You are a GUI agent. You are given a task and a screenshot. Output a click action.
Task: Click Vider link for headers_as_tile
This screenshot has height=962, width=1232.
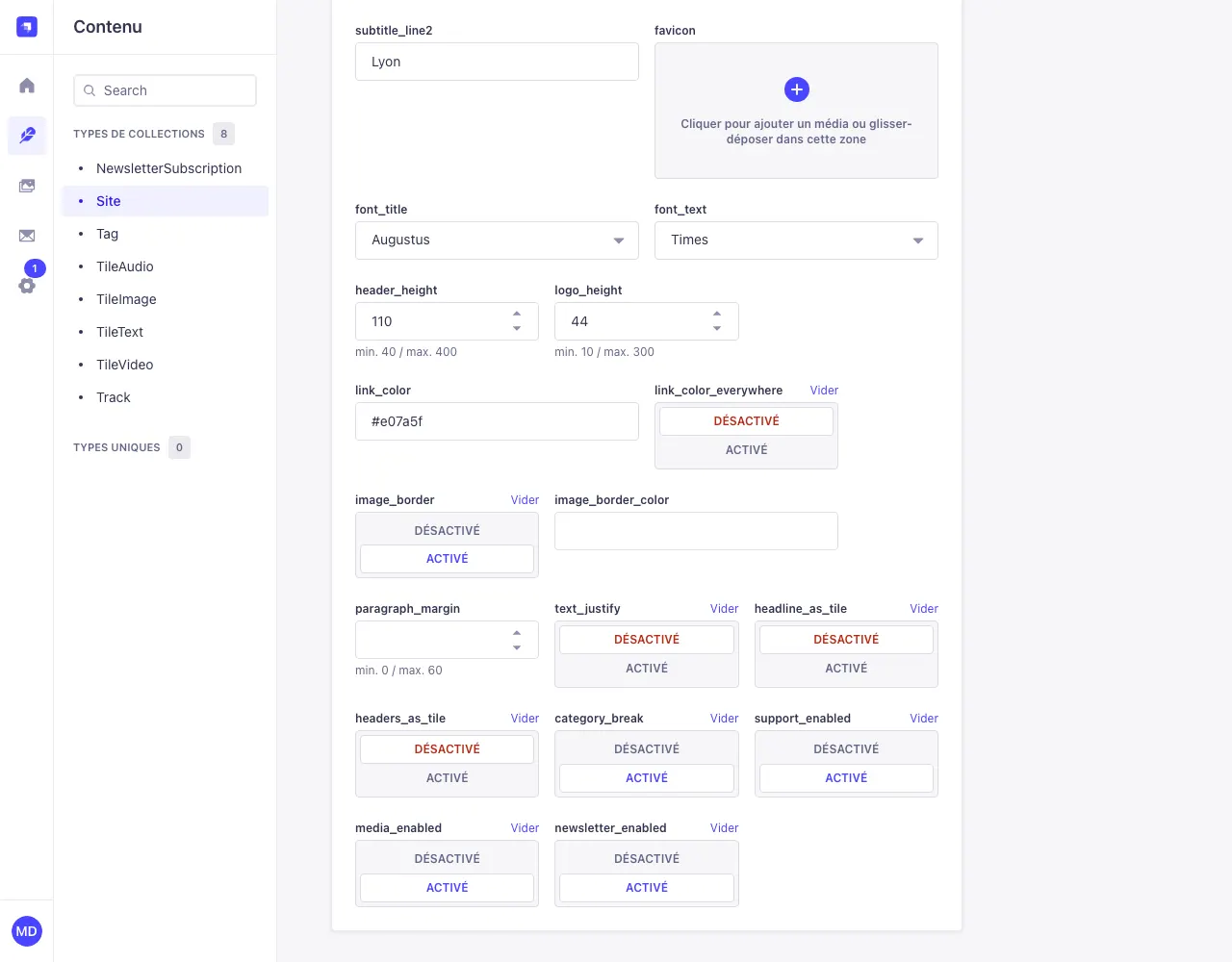525,719
